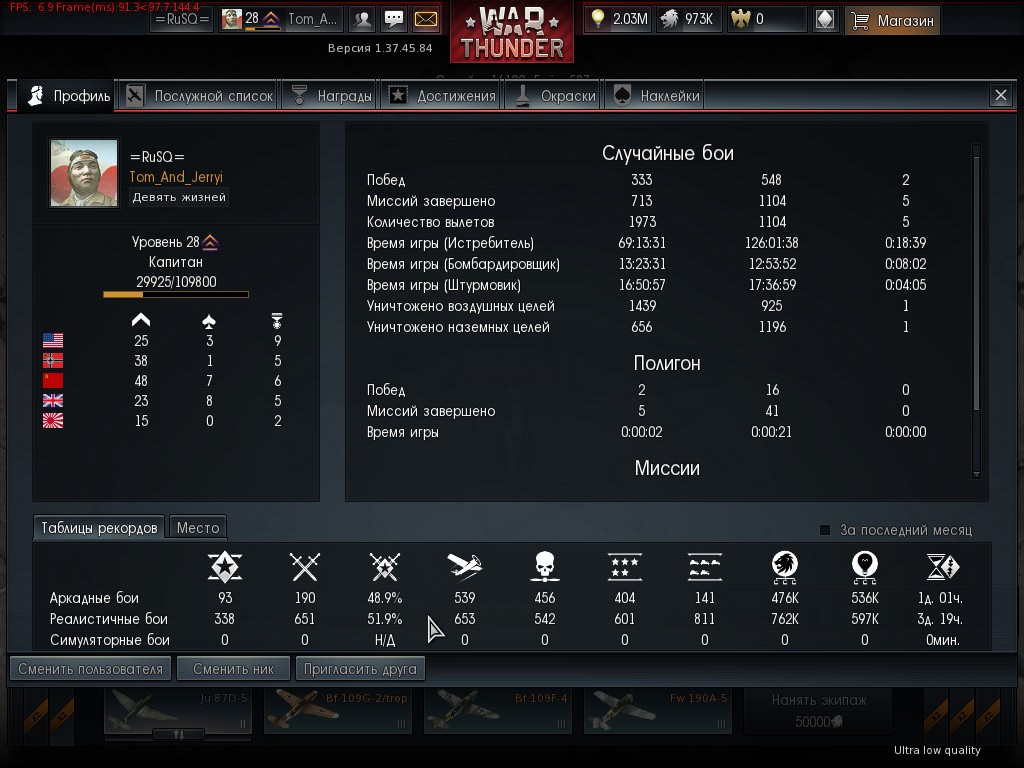
Task: Click the hourglass time played column icon
Action: pyautogui.click(x=942, y=566)
